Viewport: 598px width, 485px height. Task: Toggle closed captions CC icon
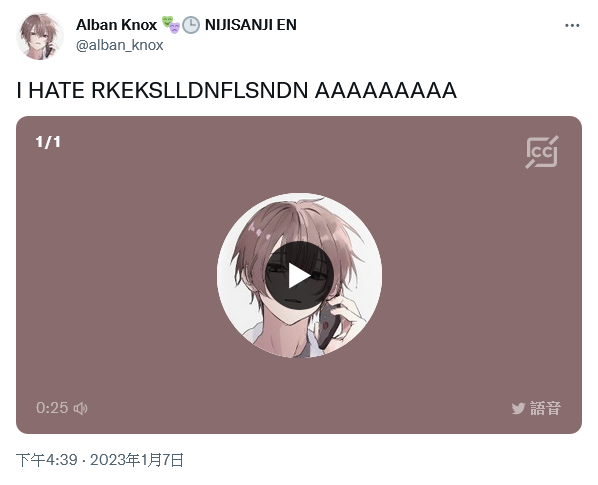542,152
